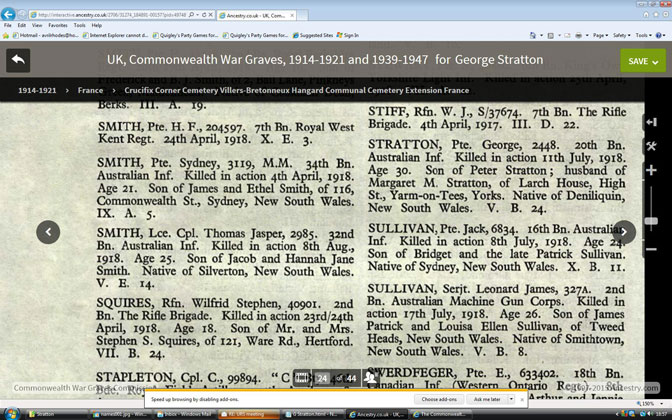Click the people index icon in bottom toolbar
Viewport: 672px width, 420px height.
coord(369,378)
